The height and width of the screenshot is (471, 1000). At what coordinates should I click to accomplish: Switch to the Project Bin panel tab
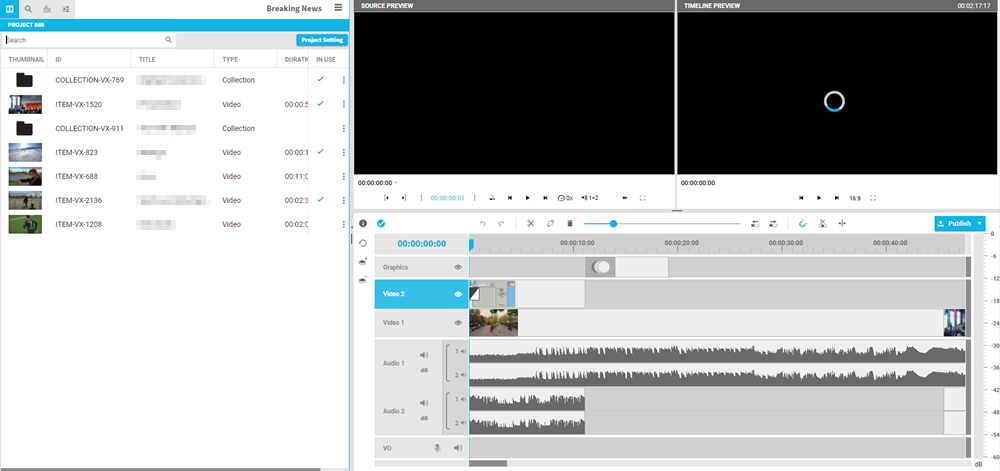(10, 8)
